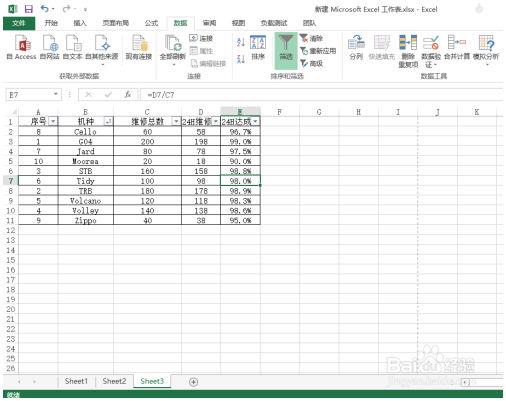
Task: Add a new sheet plus icon
Action: coord(193,382)
